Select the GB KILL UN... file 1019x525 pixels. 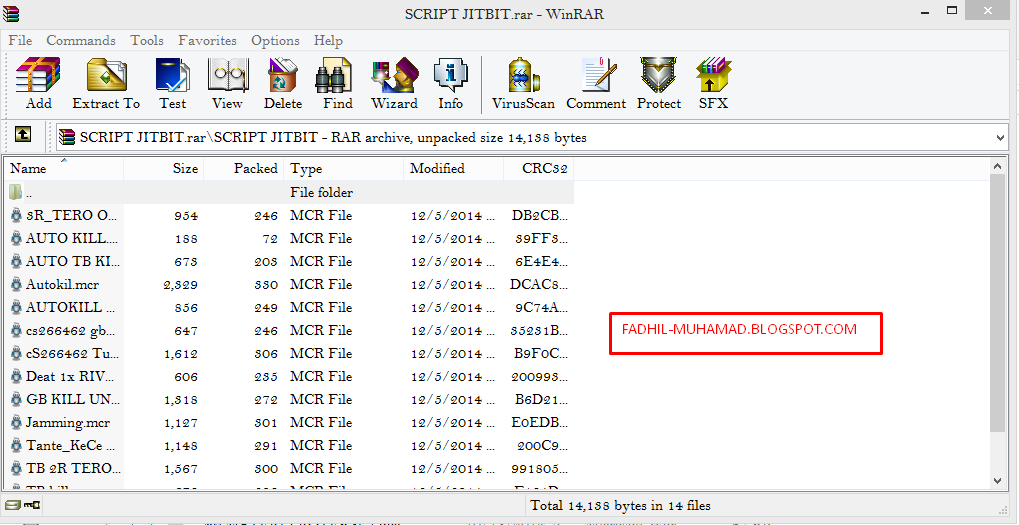[x=289, y=399]
